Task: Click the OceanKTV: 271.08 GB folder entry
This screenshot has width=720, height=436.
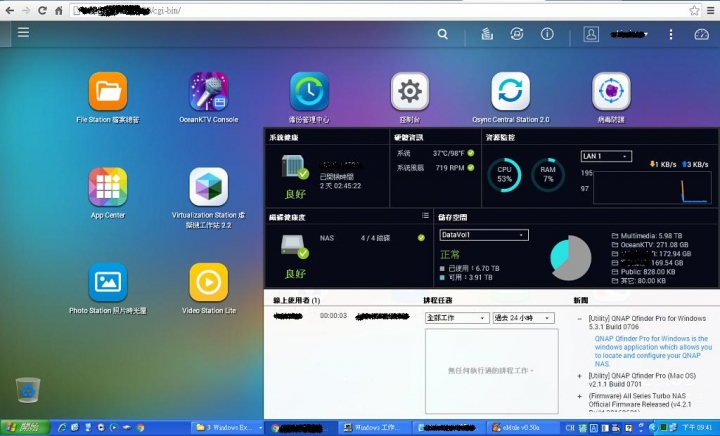Action: 649,245
